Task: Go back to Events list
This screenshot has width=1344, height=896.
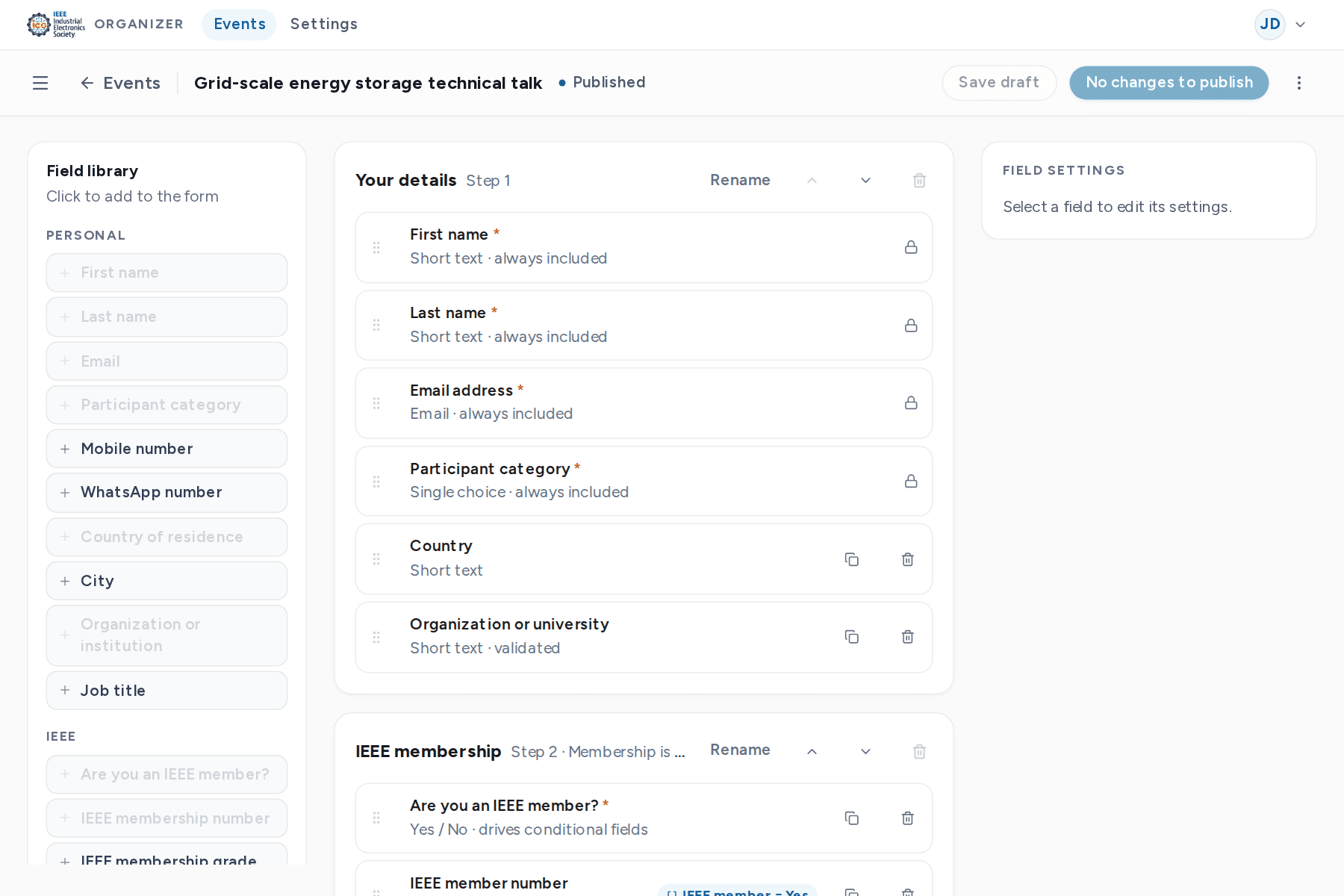Action: 120,83
